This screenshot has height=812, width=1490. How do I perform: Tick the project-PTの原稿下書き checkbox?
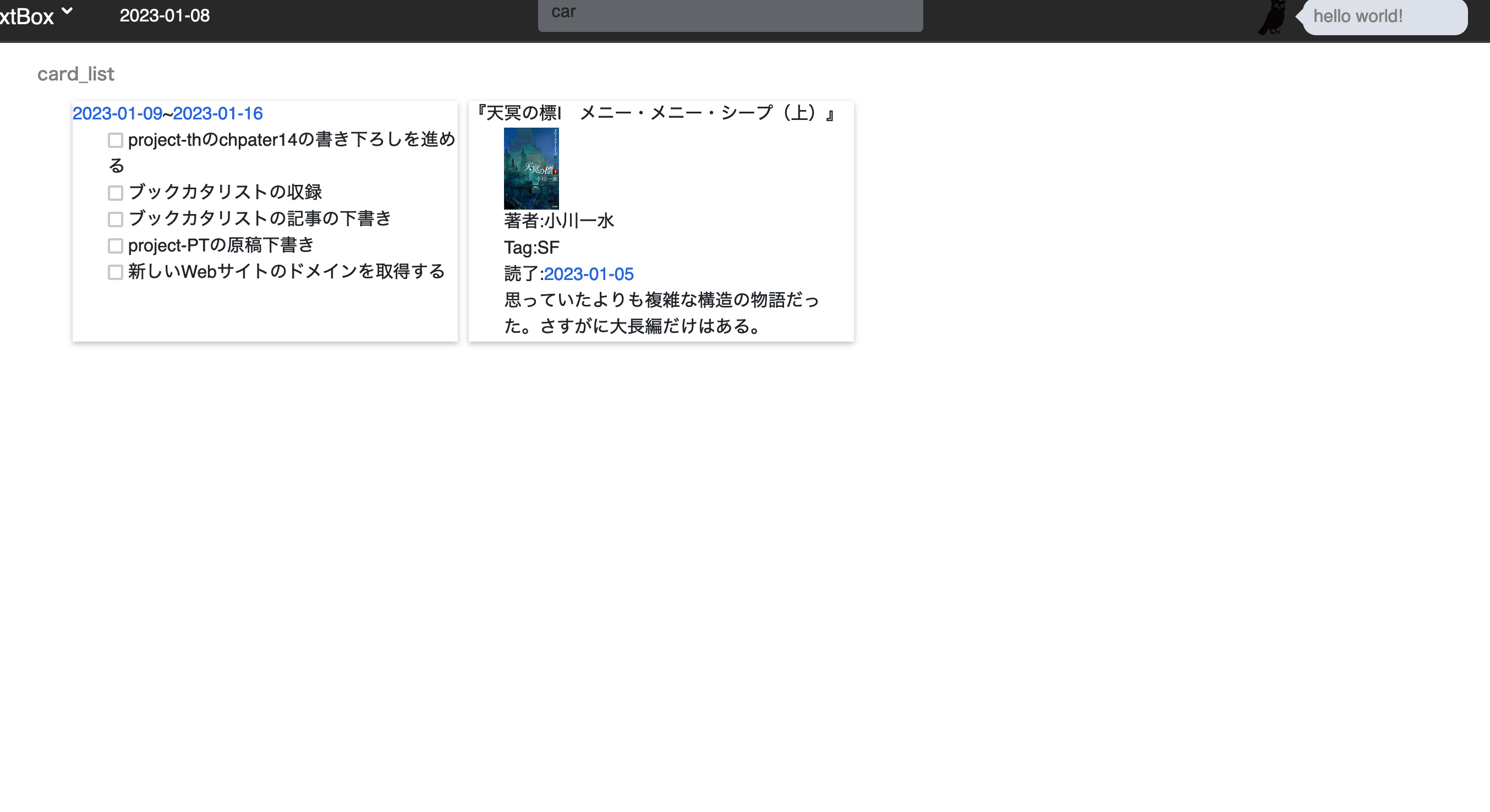point(115,246)
